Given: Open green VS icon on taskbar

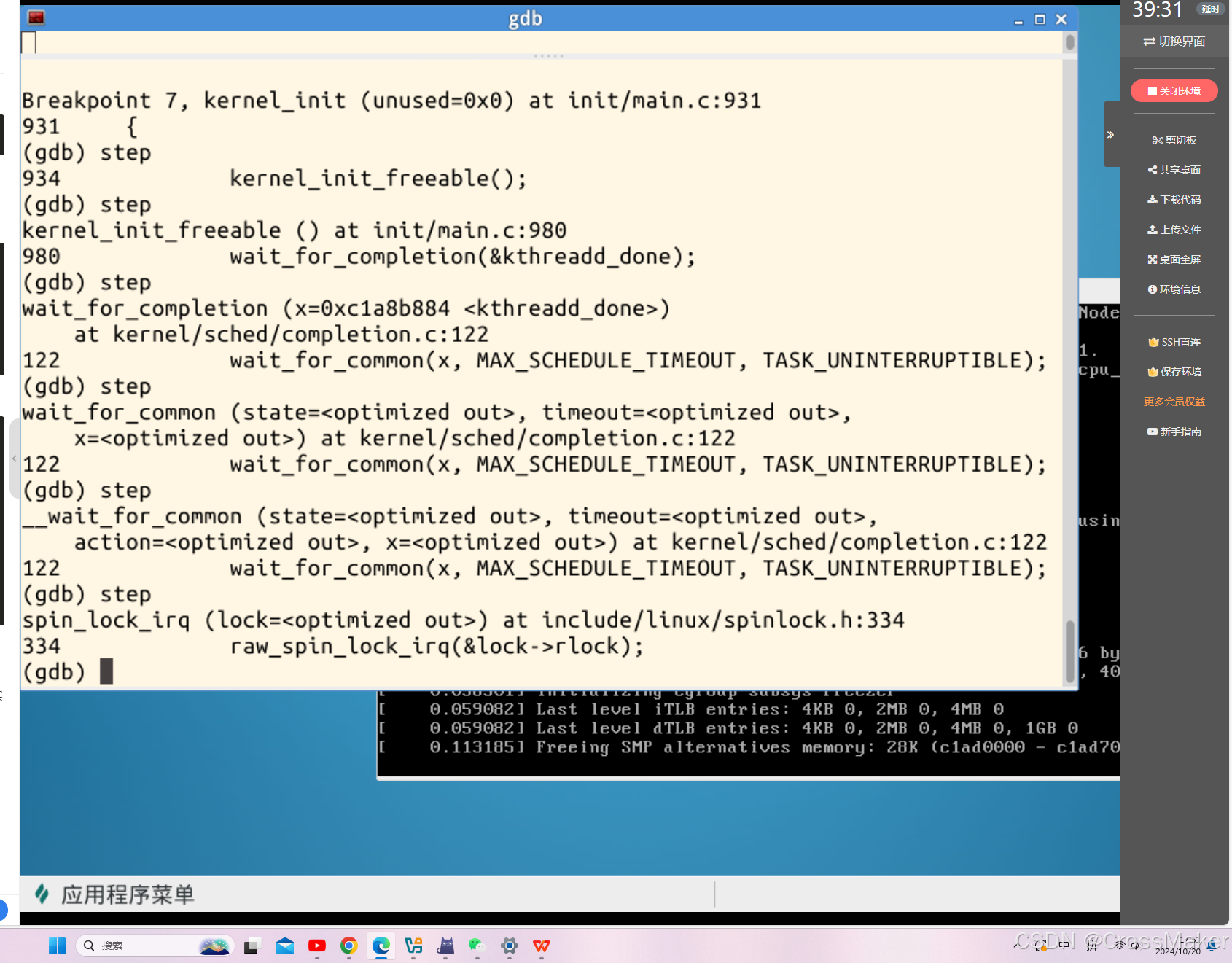Looking at the screenshot, I should pyautogui.click(x=413, y=946).
